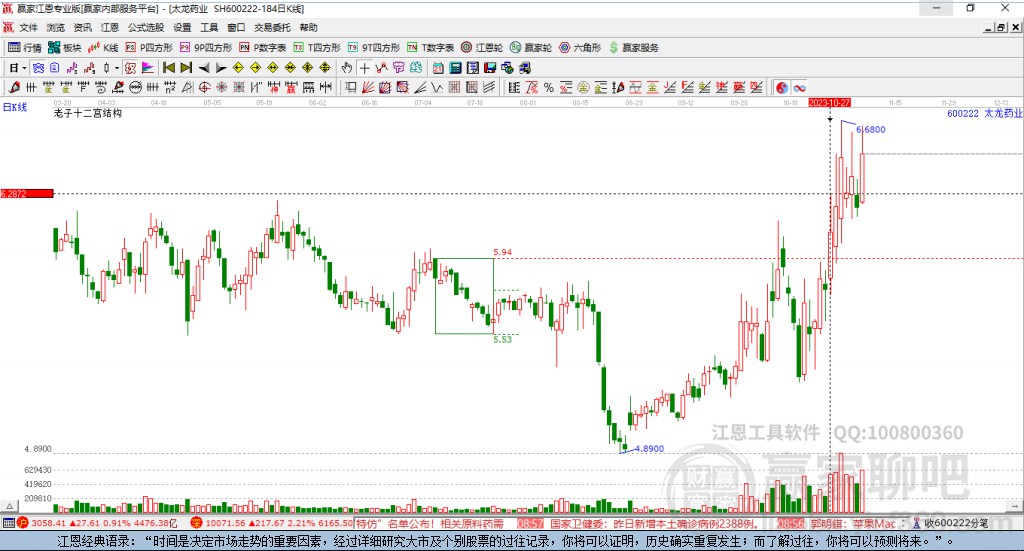
Task: Click the 600222 太龙药业 stock label
Action: 985,113
